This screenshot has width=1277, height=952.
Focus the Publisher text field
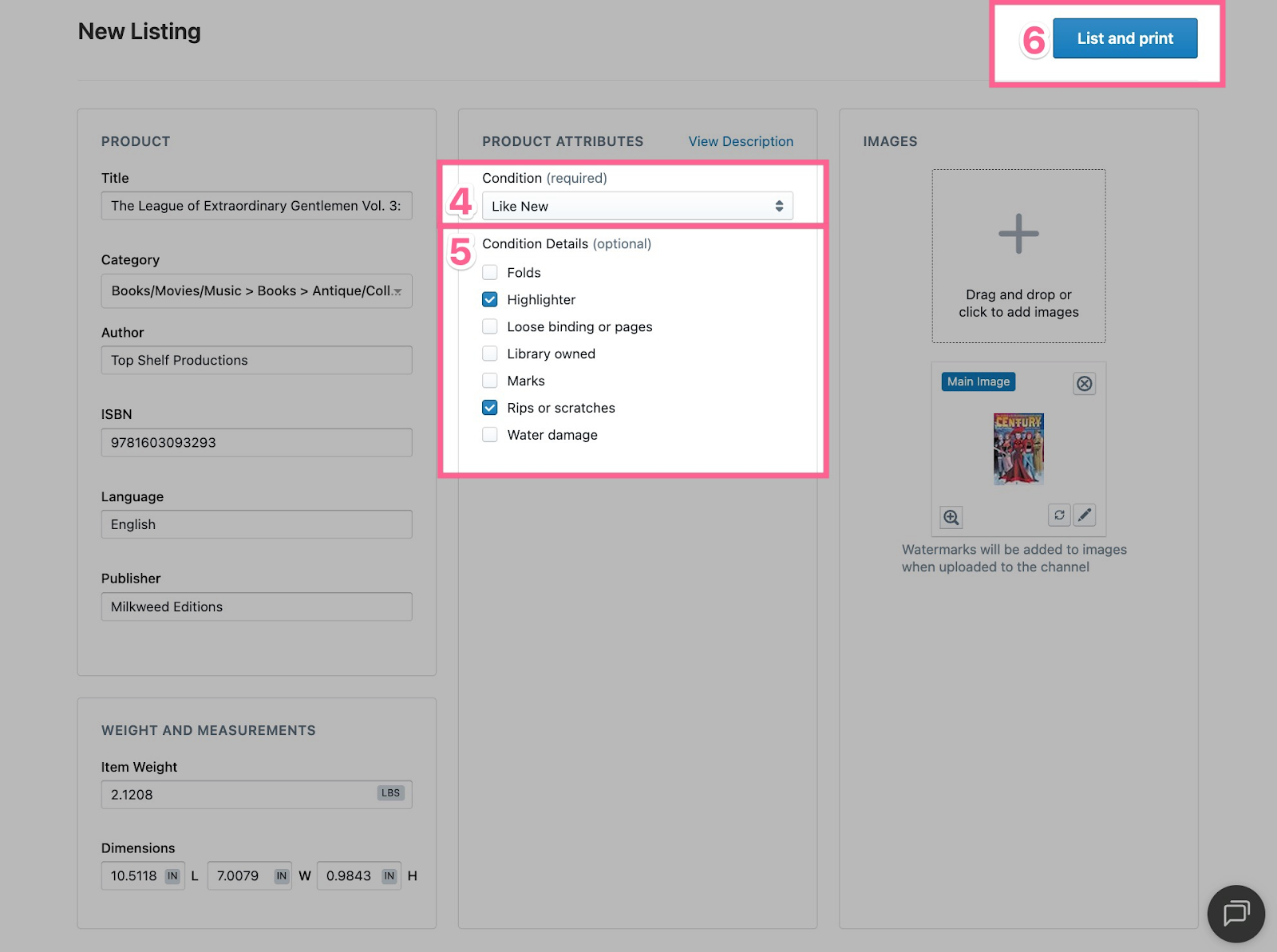(256, 607)
